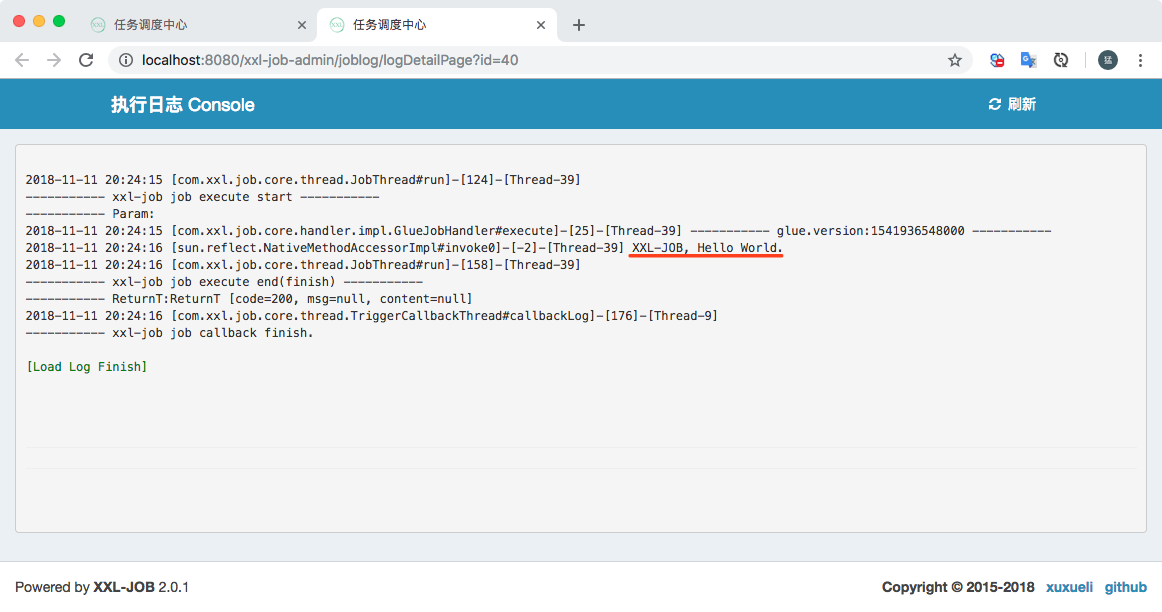Click the browser back arrow

click(22, 60)
